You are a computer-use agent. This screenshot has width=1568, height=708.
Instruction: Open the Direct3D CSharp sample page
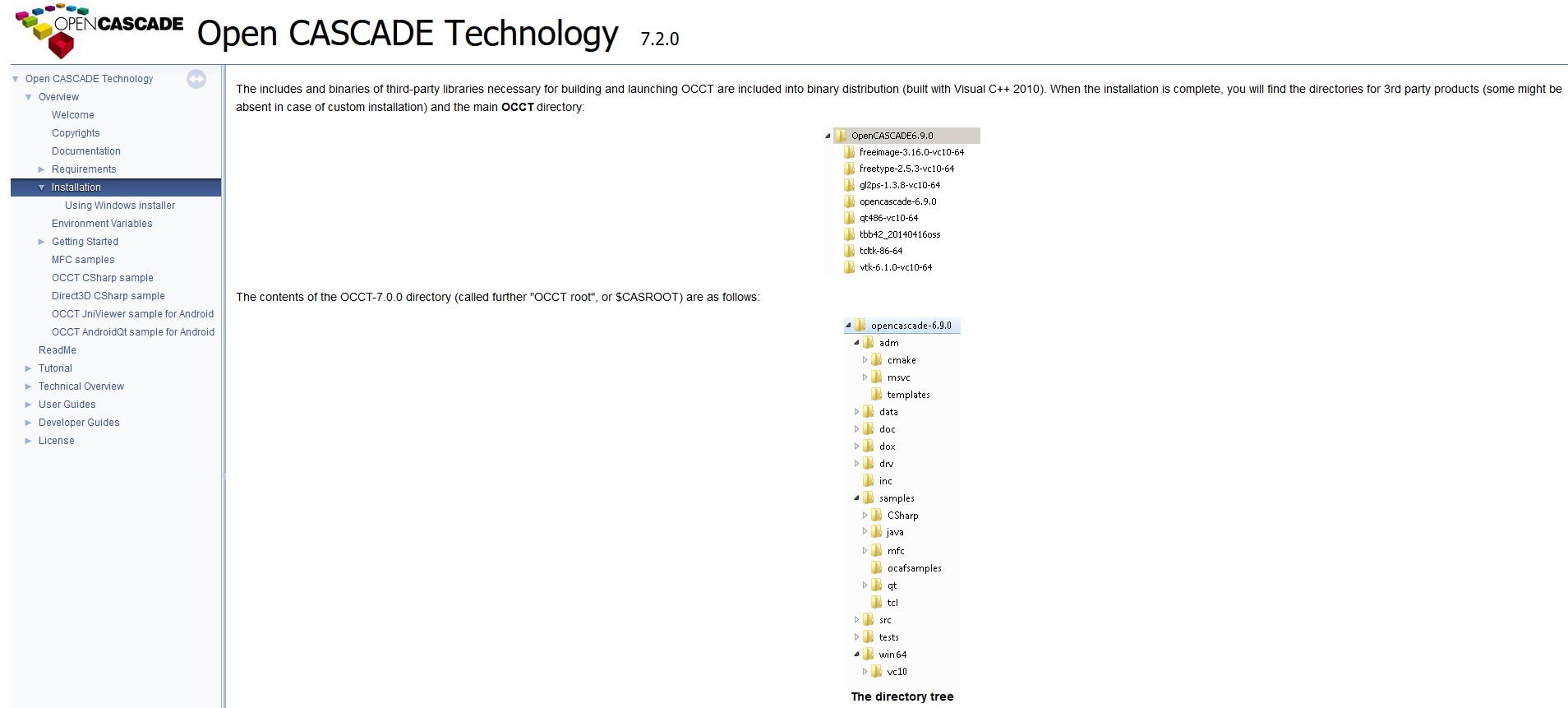(108, 296)
